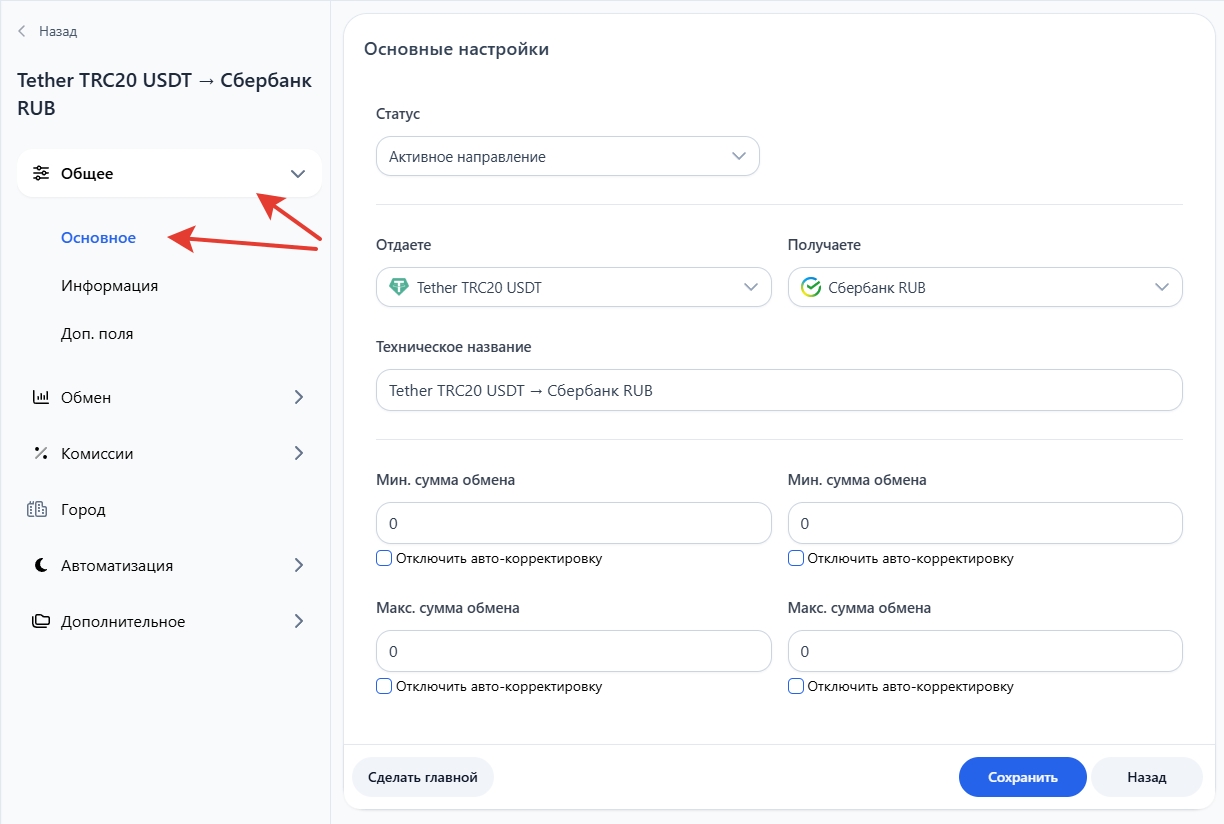Screen dimensions: 1224x824
Task: Select the Доп. поля submenu item
Action: pos(97,334)
